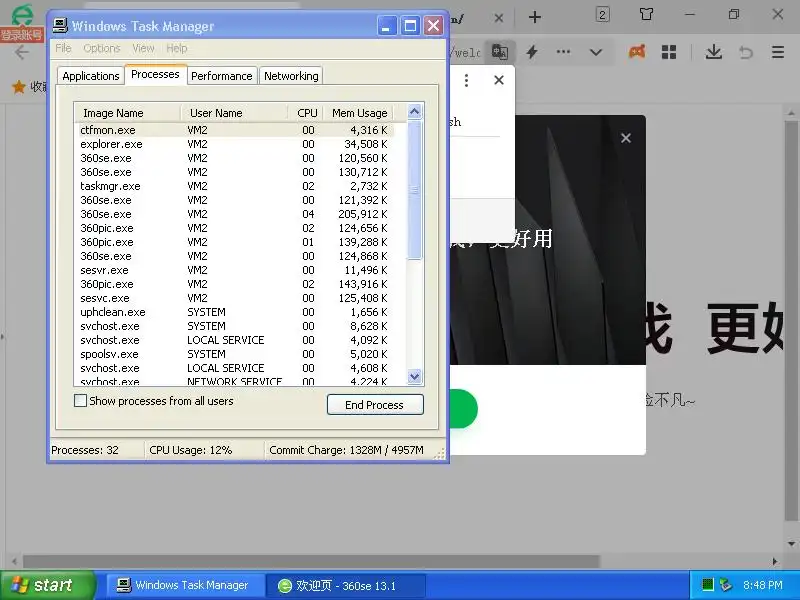This screenshot has width=800, height=600.
Task: Click the Task Manager title bar icon
Action: click(x=60, y=26)
